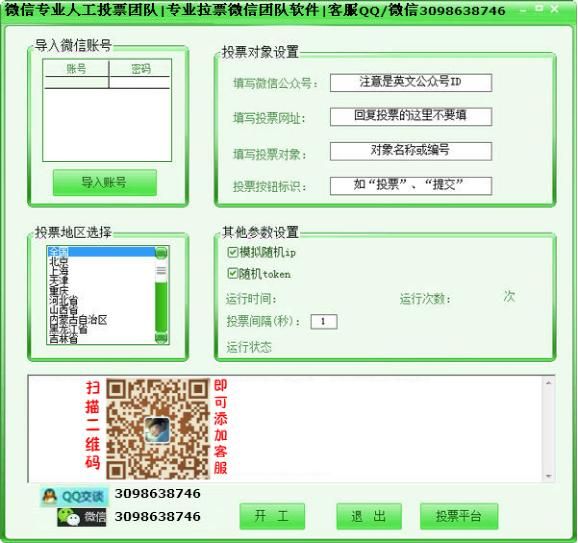Select 北京 in the region list
The width and height of the screenshot is (578, 543).
pyautogui.click(x=101, y=261)
